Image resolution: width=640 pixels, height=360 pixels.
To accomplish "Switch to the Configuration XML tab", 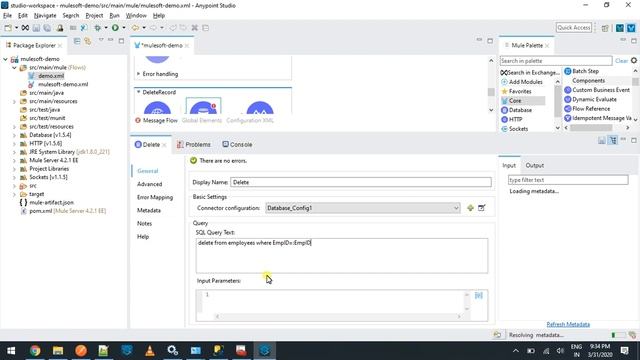I will point(250,120).
